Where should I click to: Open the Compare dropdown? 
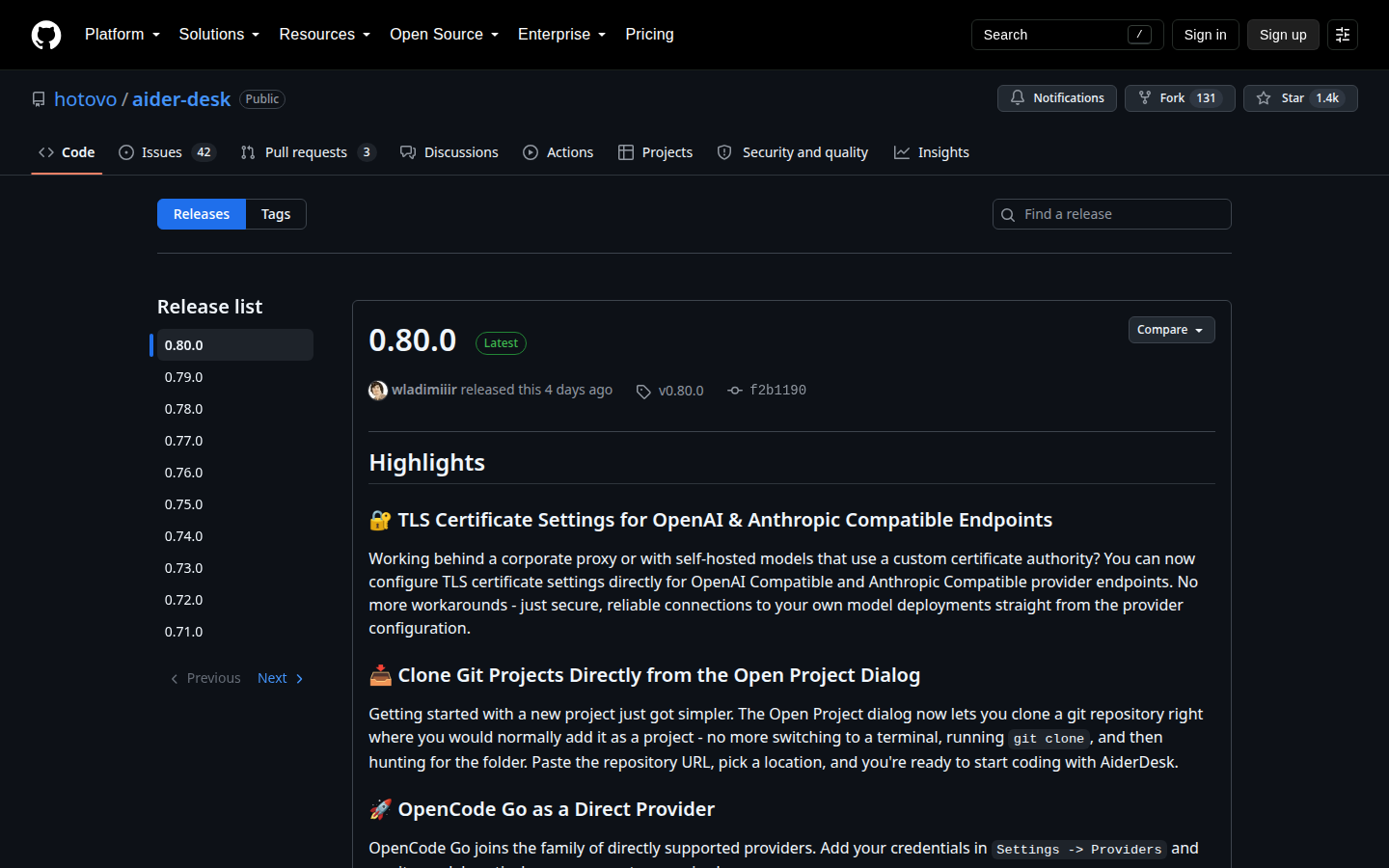pos(1171,330)
